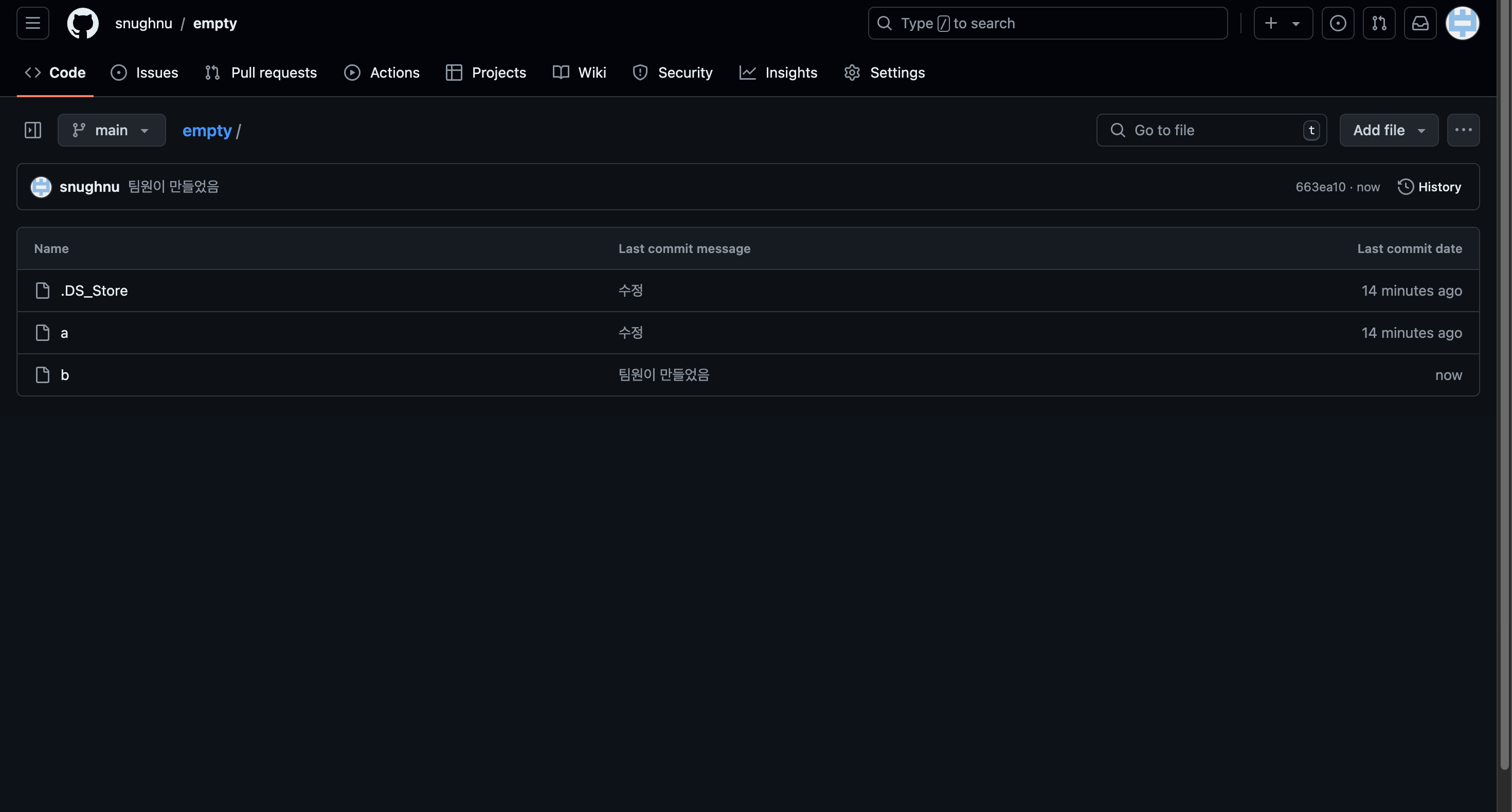Open pull requests icon in header

(1379, 24)
